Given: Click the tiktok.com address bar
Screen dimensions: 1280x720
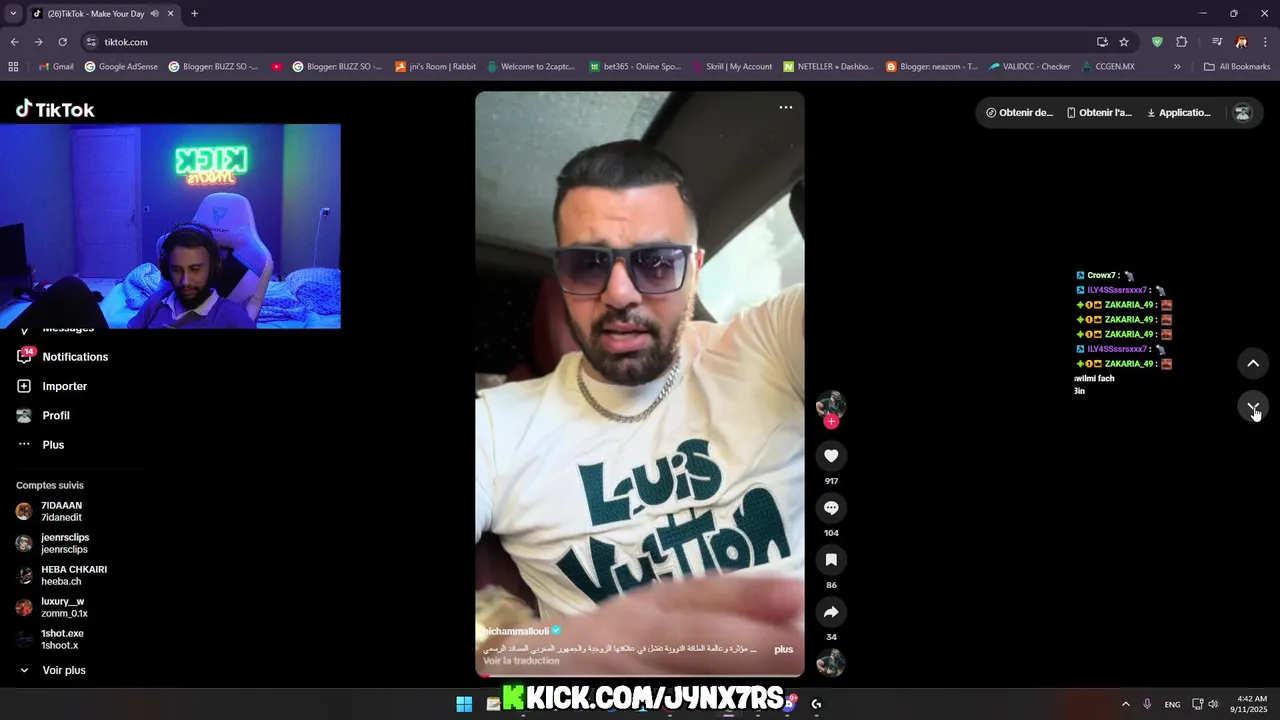Looking at the screenshot, I should coord(590,42).
